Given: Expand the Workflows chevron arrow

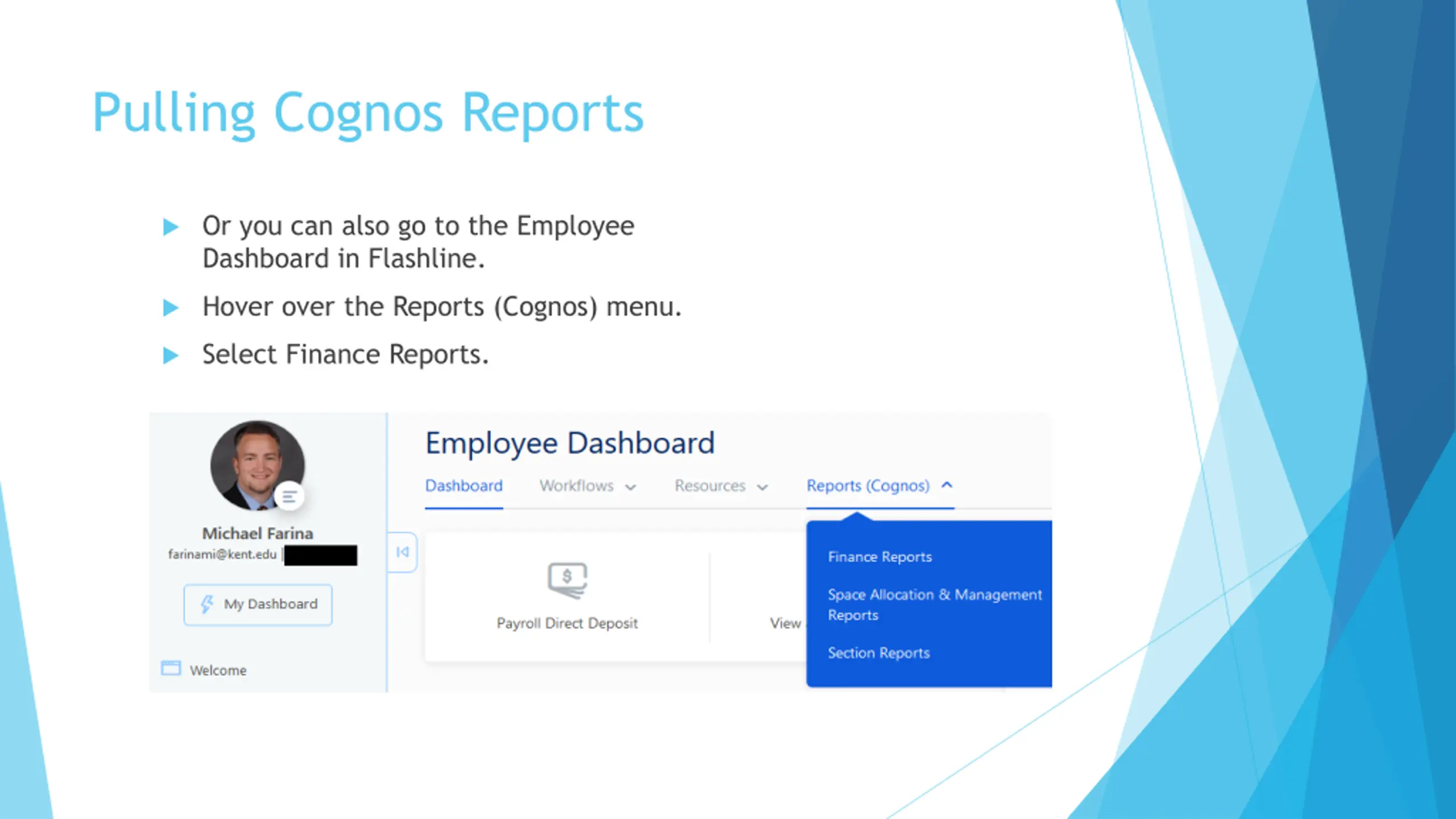Looking at the screenshot, I should coord(630,487).
